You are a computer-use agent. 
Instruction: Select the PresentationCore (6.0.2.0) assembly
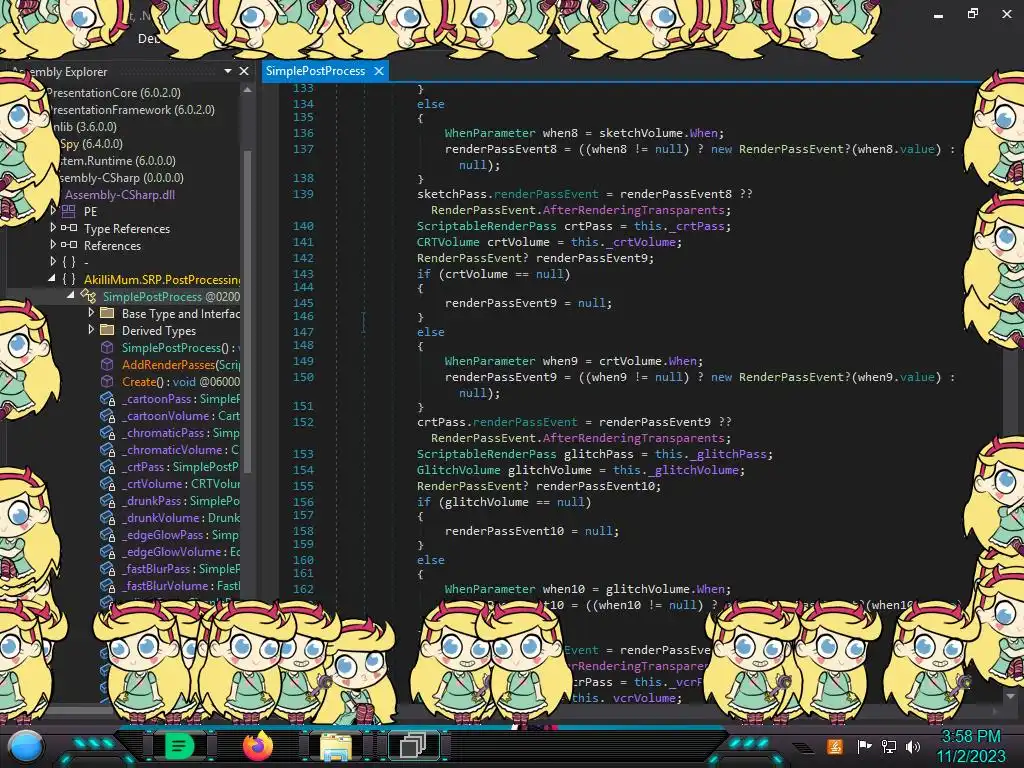pos(112,93)
